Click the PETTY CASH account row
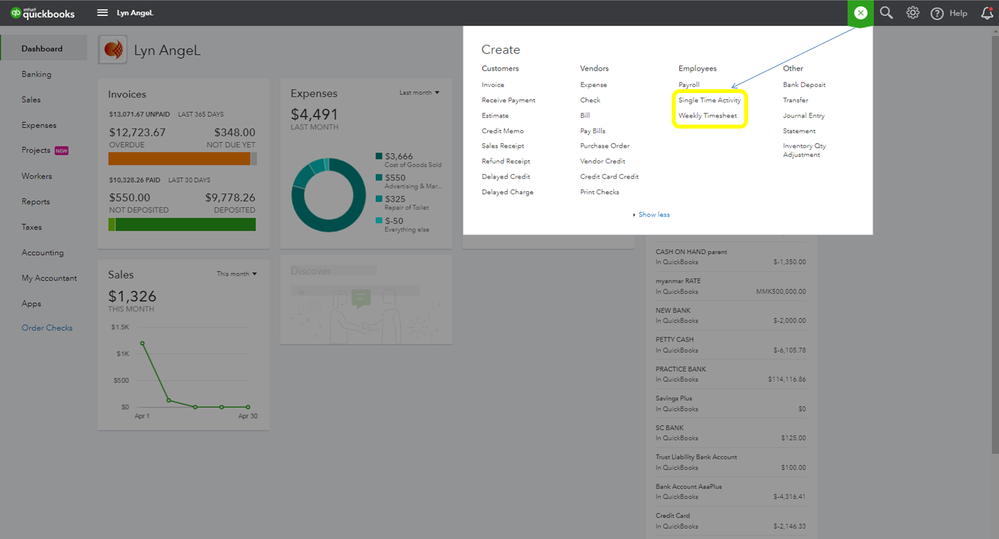 pos(731,345)
